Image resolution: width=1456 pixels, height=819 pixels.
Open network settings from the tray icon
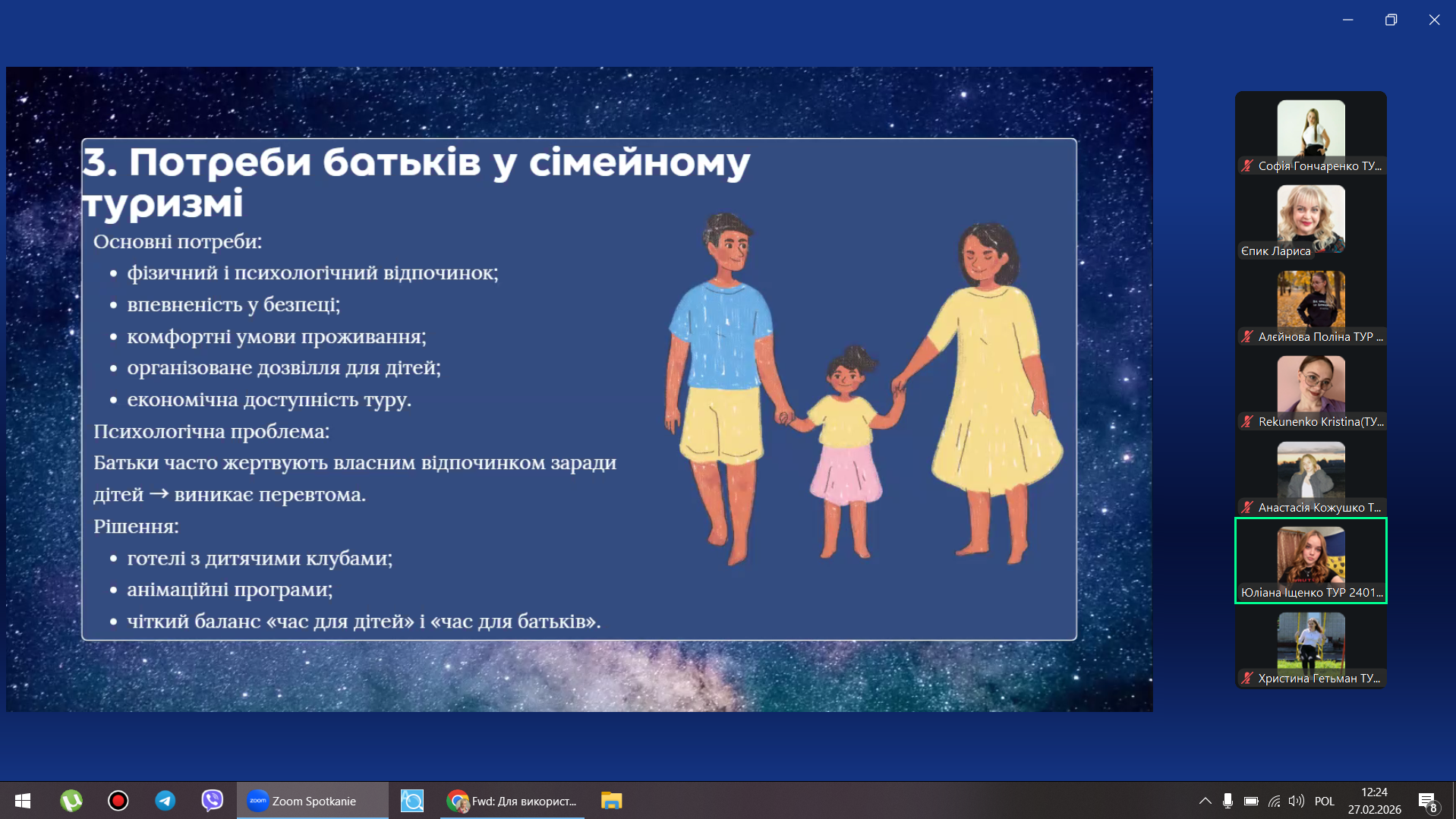1274,801
